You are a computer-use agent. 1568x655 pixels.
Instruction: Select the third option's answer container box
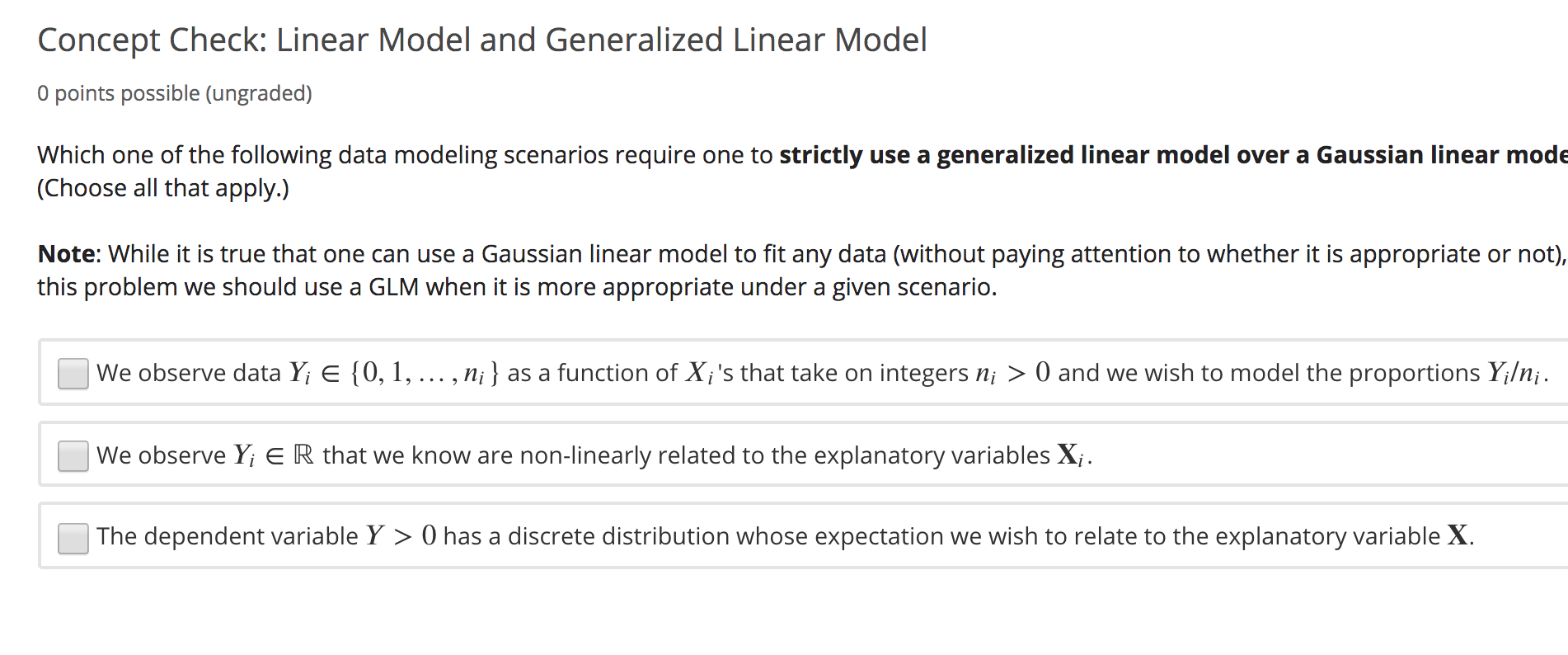[x=783, y=536]
